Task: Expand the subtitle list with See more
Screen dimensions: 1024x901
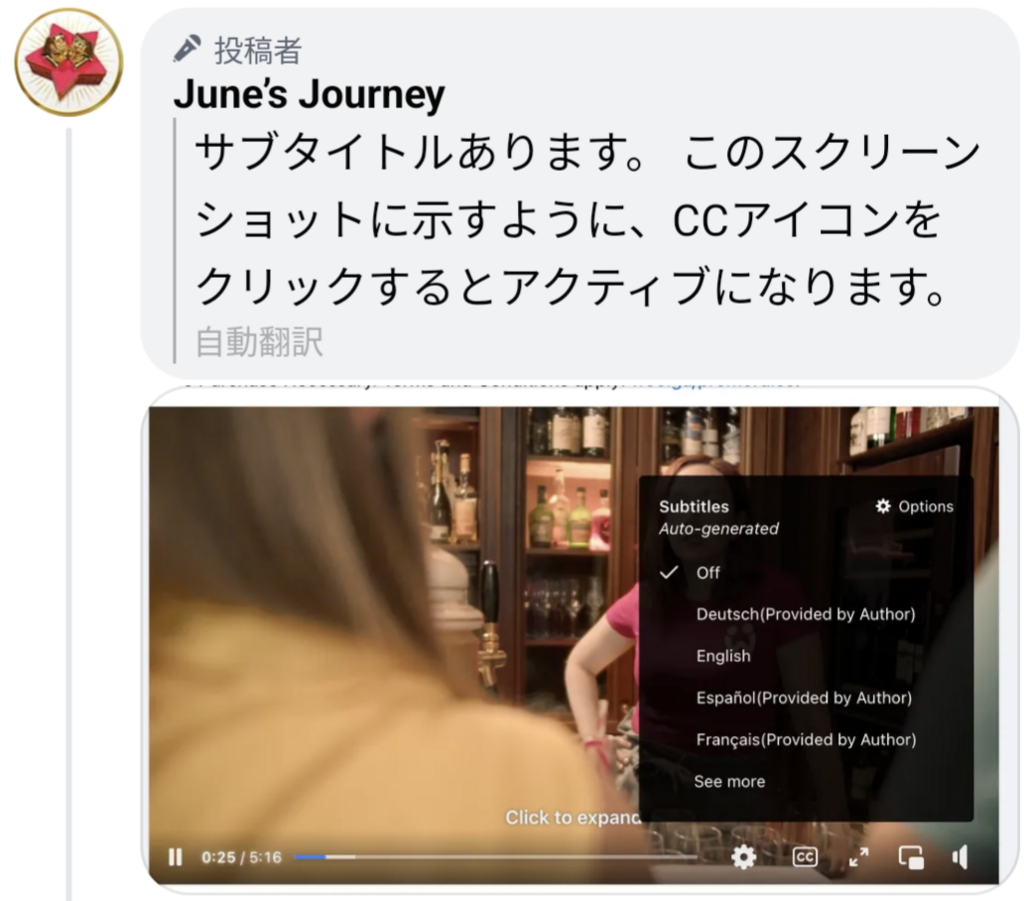Action: pyautogui.click(x=729, y=782)
